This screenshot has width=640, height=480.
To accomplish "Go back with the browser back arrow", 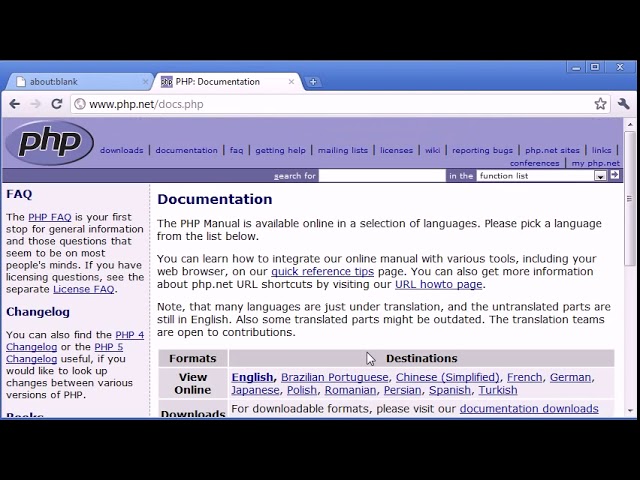I will point(15,104).
